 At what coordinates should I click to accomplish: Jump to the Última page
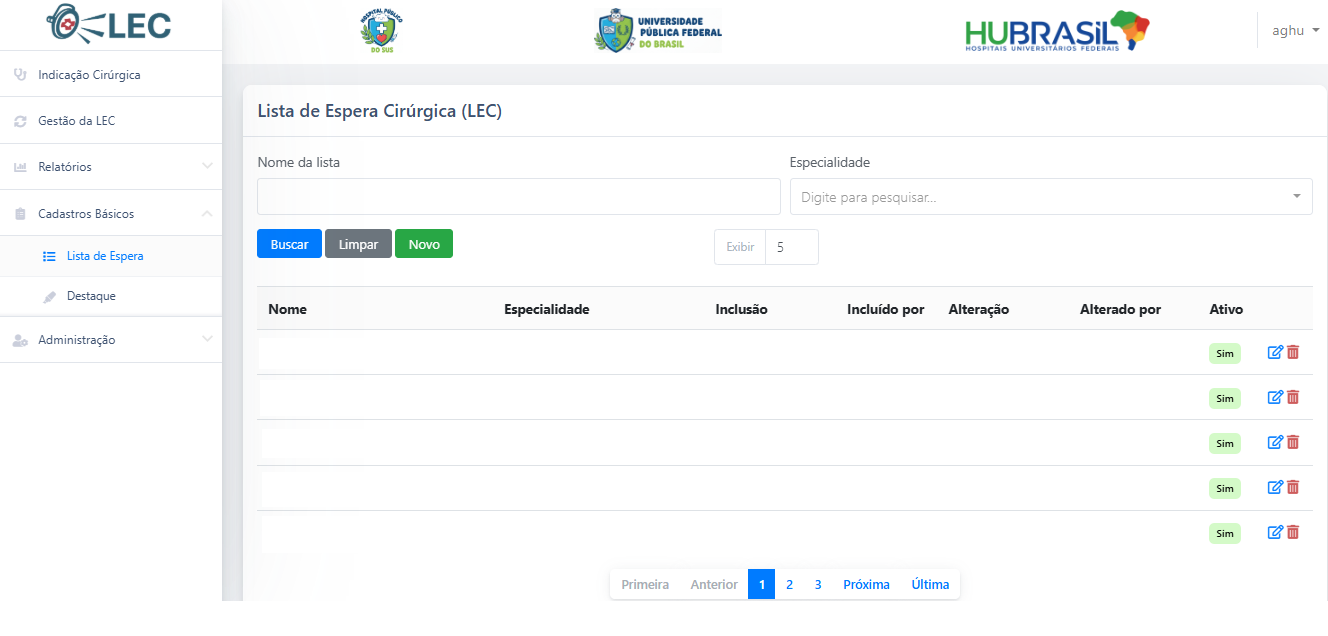[930, 584]
